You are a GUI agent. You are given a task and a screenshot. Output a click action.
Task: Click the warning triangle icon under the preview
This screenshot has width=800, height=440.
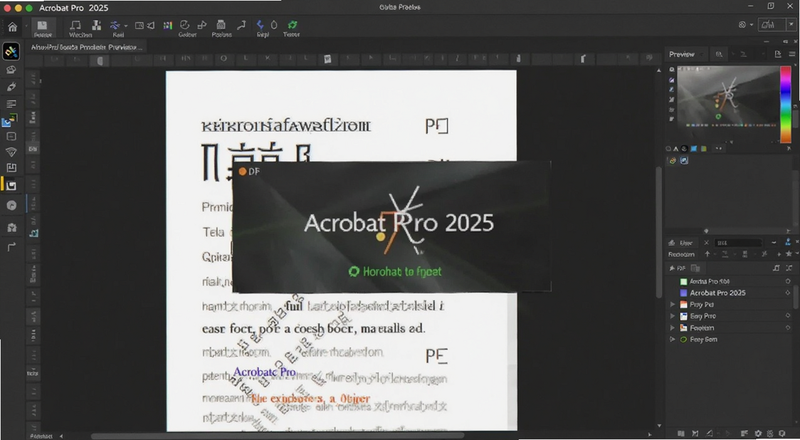(676, 149)
